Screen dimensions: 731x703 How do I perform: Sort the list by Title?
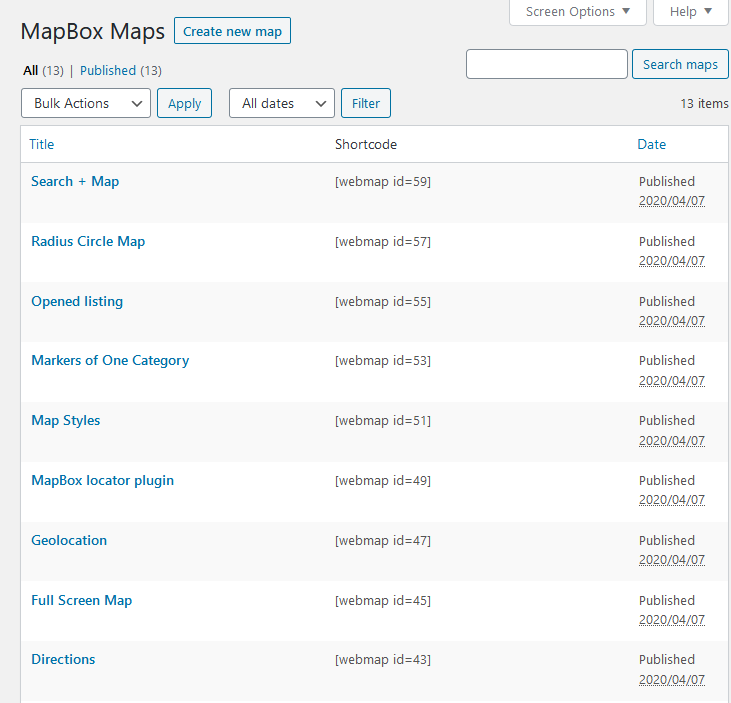pos(41,144)
